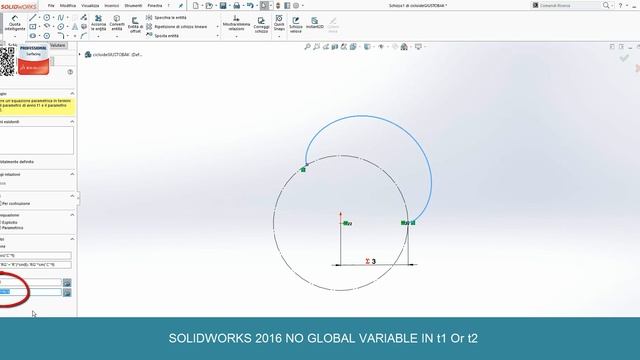This screenshot has width=640, height=360.
Task: Open the Quota intelligente dropdown arrow
Action: click(15, 37)
